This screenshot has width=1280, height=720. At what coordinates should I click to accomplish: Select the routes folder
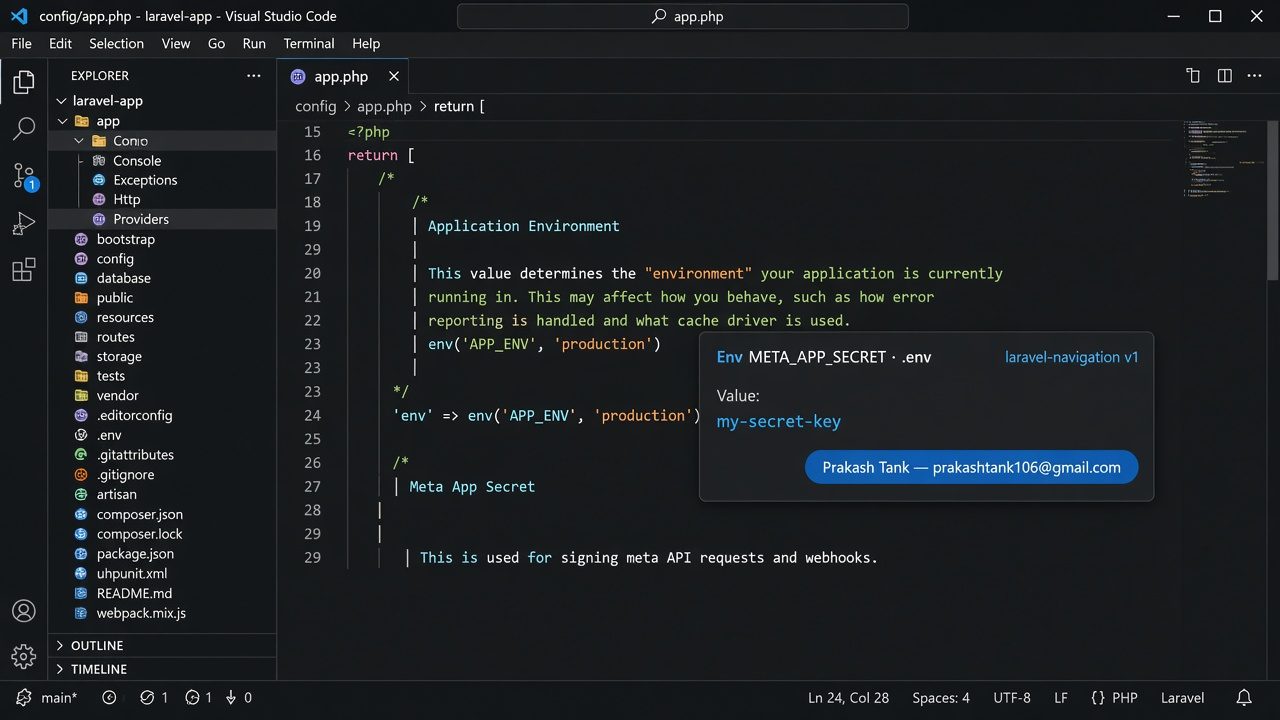(x=116, y=337)
